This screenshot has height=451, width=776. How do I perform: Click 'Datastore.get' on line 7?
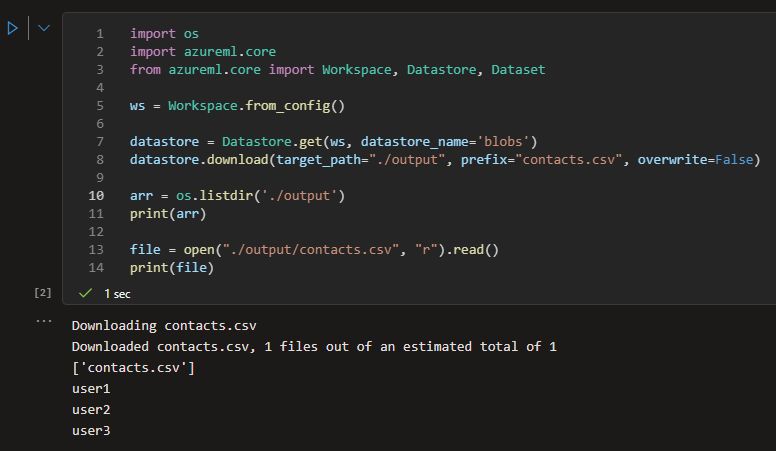pyautogui.click(x=272, y=142)
